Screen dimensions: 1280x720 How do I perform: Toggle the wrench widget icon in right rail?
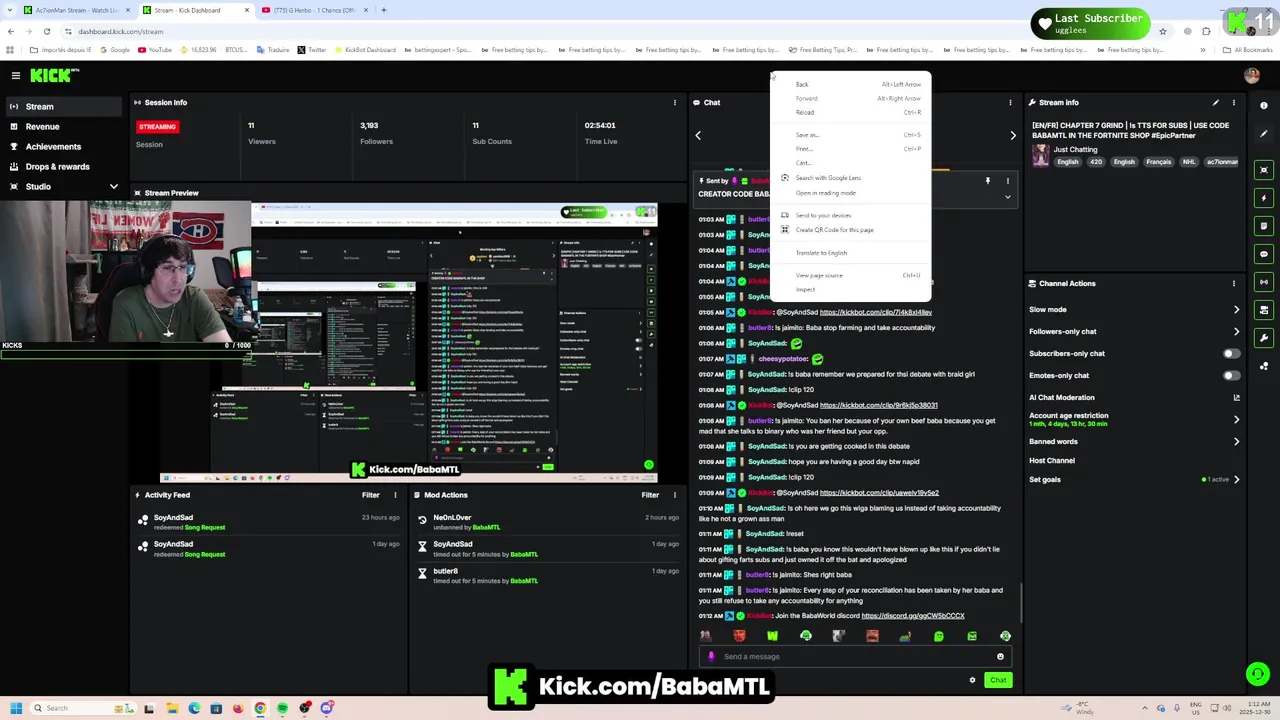1264,338
